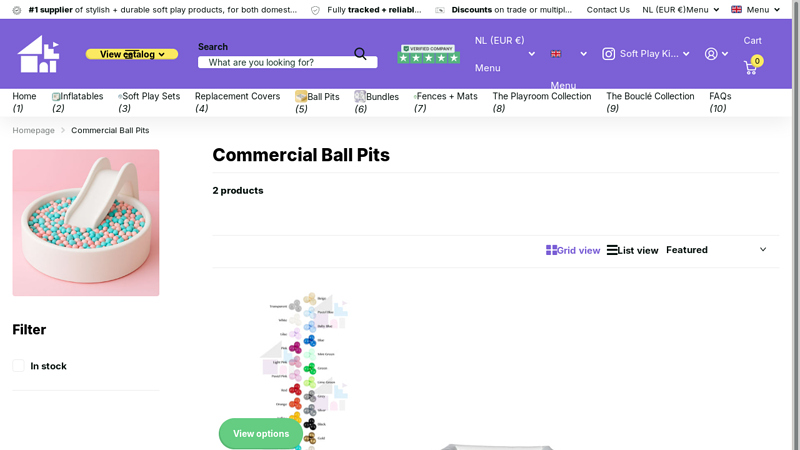Screen dimensions: 800x450
Task: Toggle the In stock filter checkbox
Action: pyautogui.click(x=18, y=366)
